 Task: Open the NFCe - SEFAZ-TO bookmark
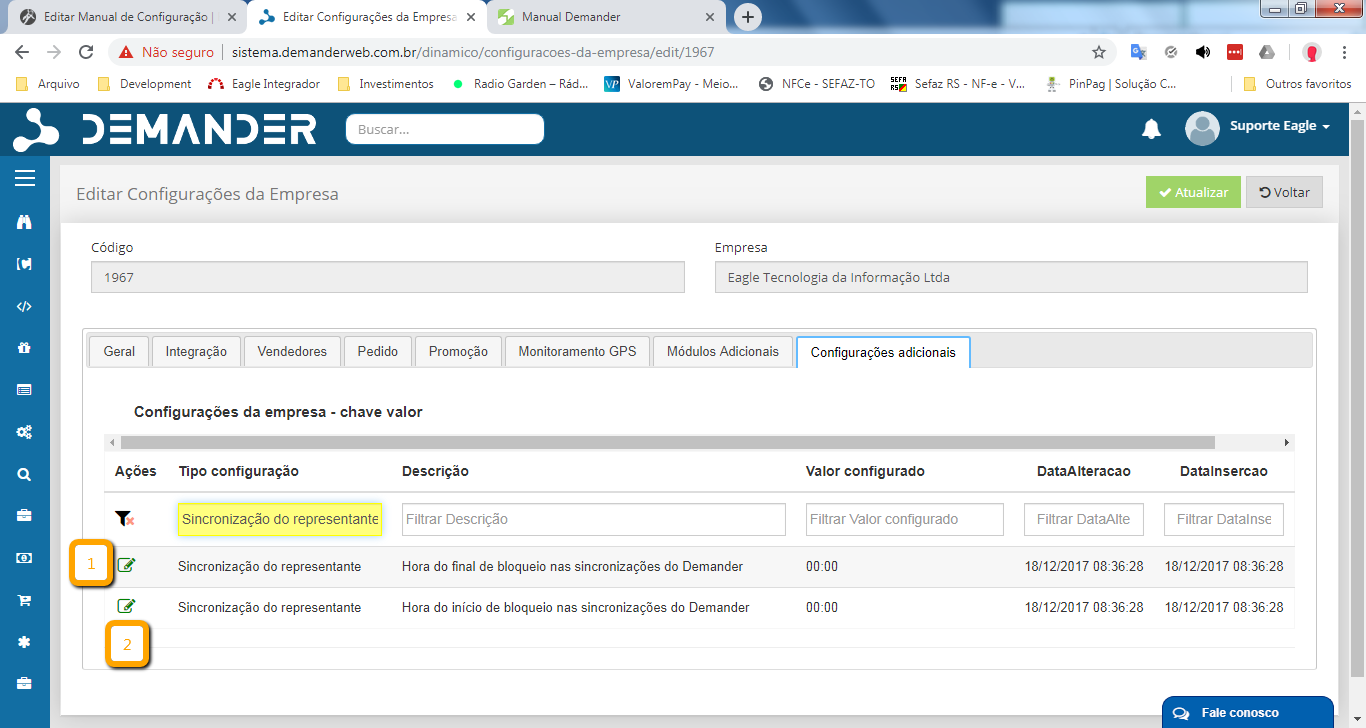coord(816,84)
